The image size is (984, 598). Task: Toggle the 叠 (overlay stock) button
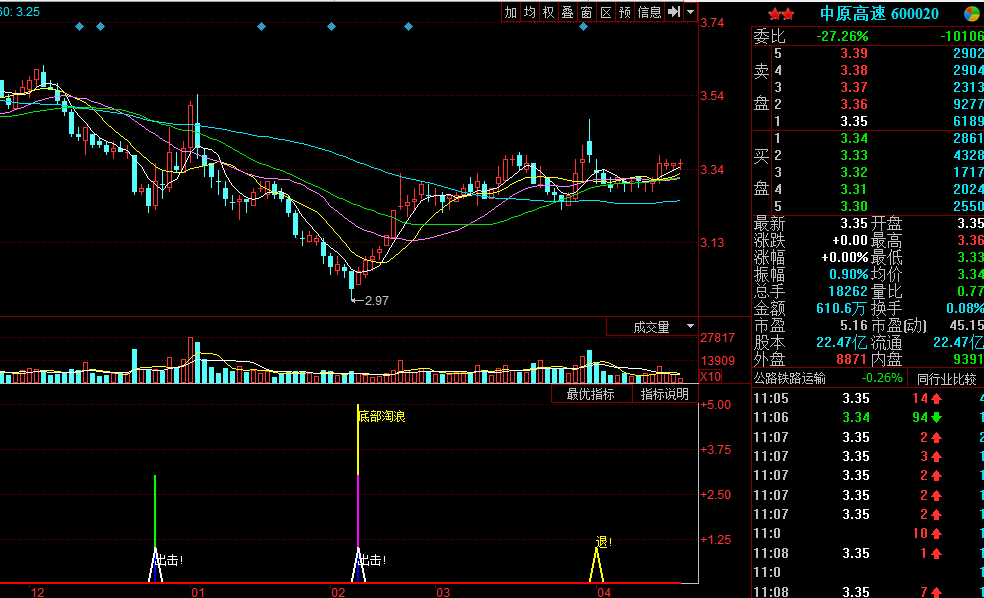(x=568, y=12)
